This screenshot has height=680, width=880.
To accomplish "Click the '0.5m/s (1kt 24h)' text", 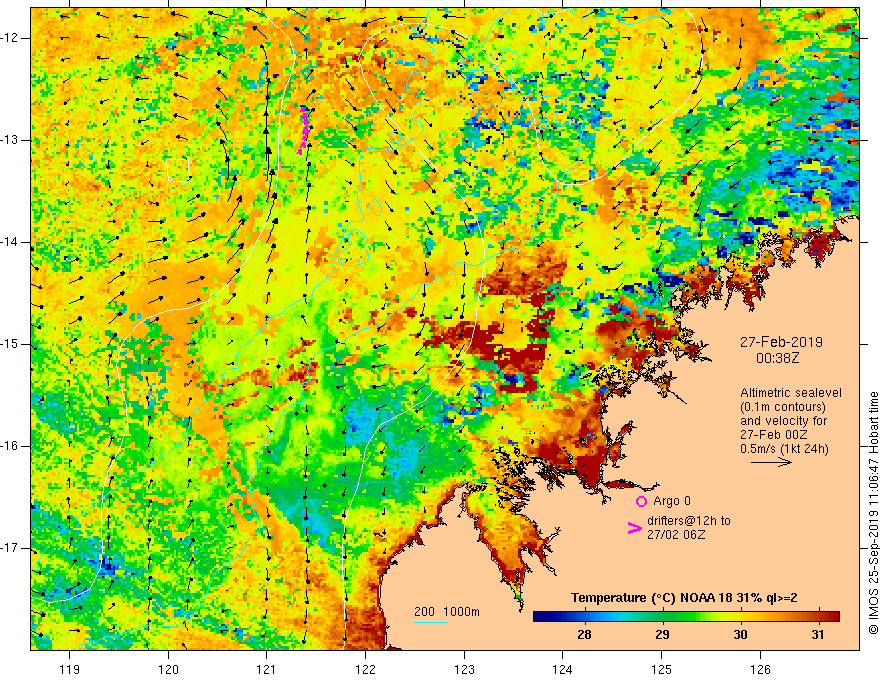I will [x=784, y=449].
